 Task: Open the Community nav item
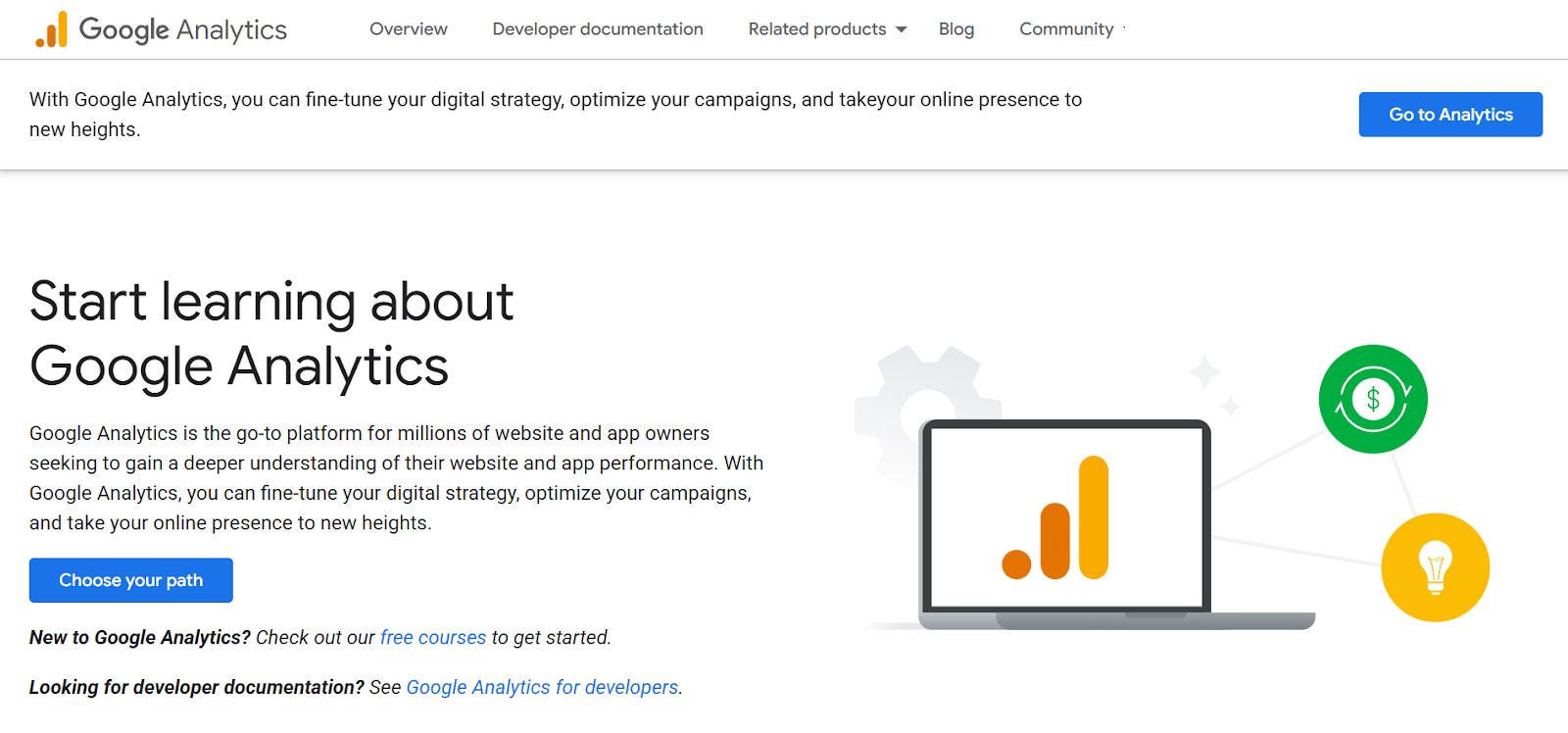point(1066,29)
